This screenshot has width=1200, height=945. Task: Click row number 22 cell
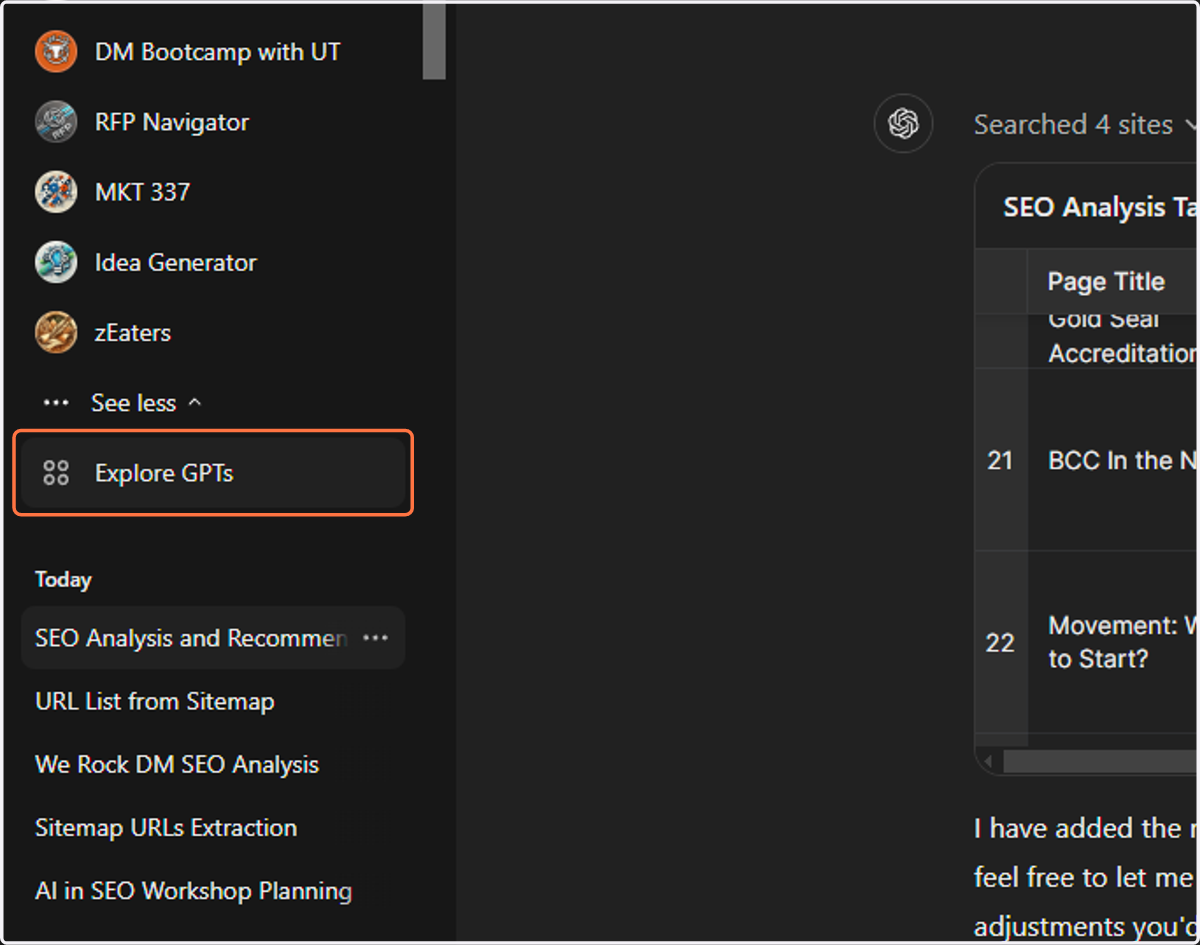point(1000,642)
